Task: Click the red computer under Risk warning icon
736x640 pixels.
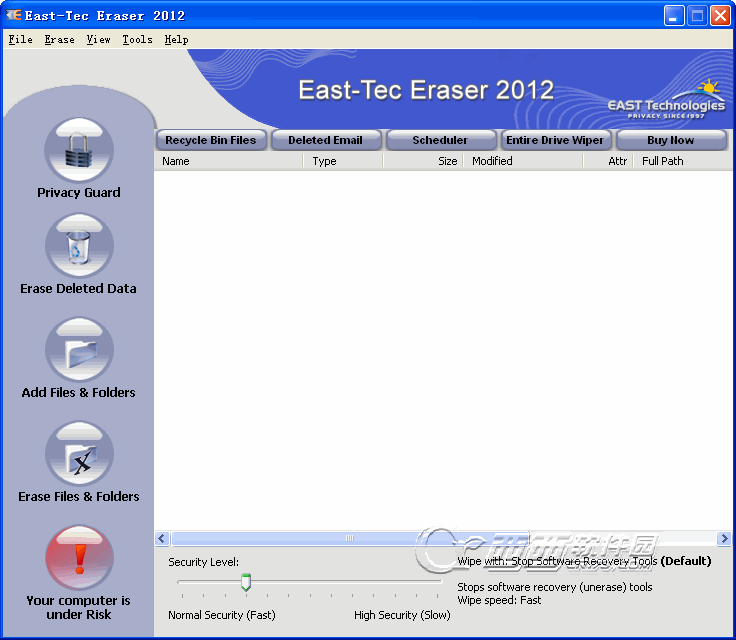Action: 79,558
